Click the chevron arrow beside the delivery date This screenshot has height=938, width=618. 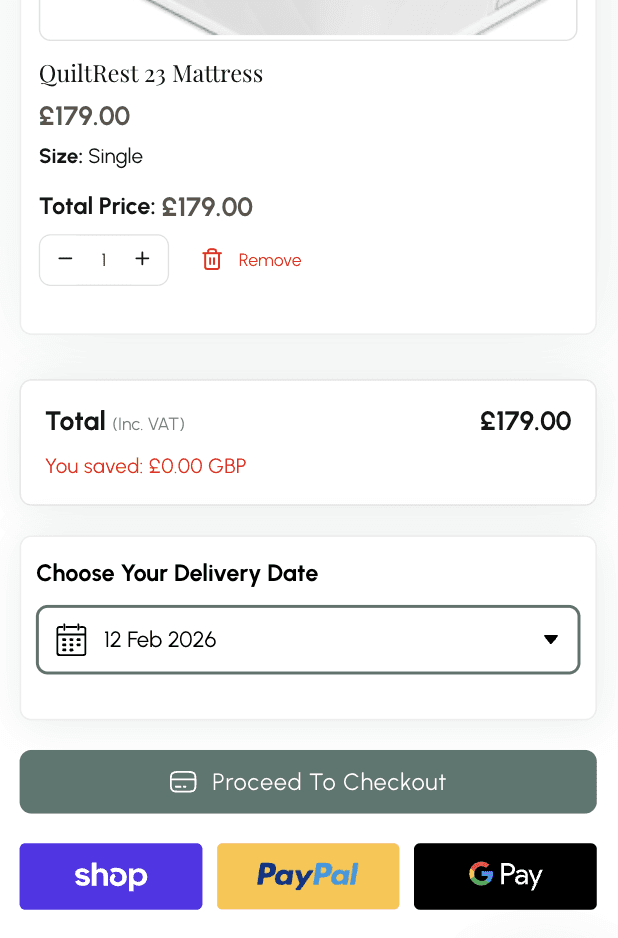[551, 639]
